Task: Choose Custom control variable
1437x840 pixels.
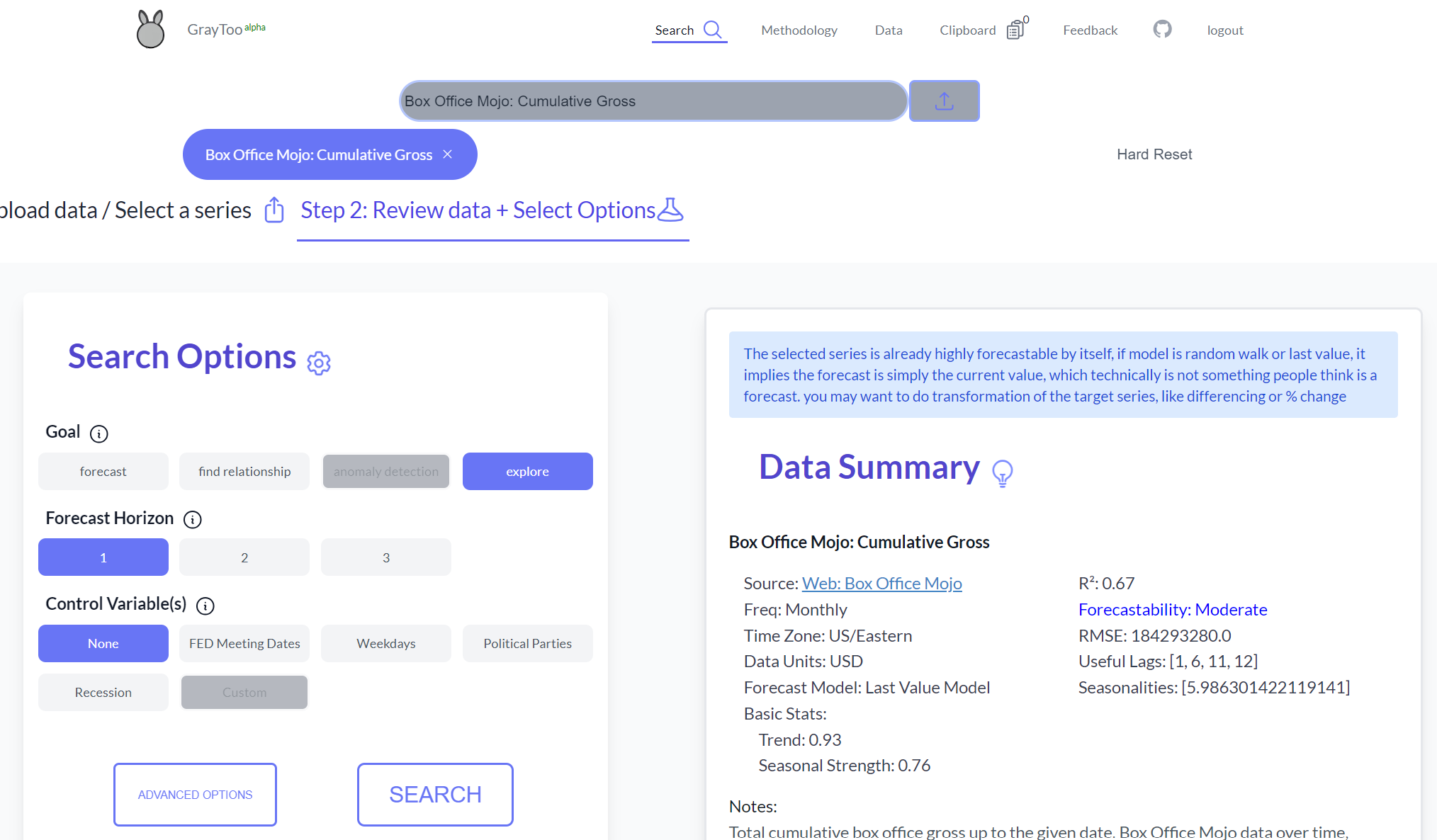Action: point(244,692)
